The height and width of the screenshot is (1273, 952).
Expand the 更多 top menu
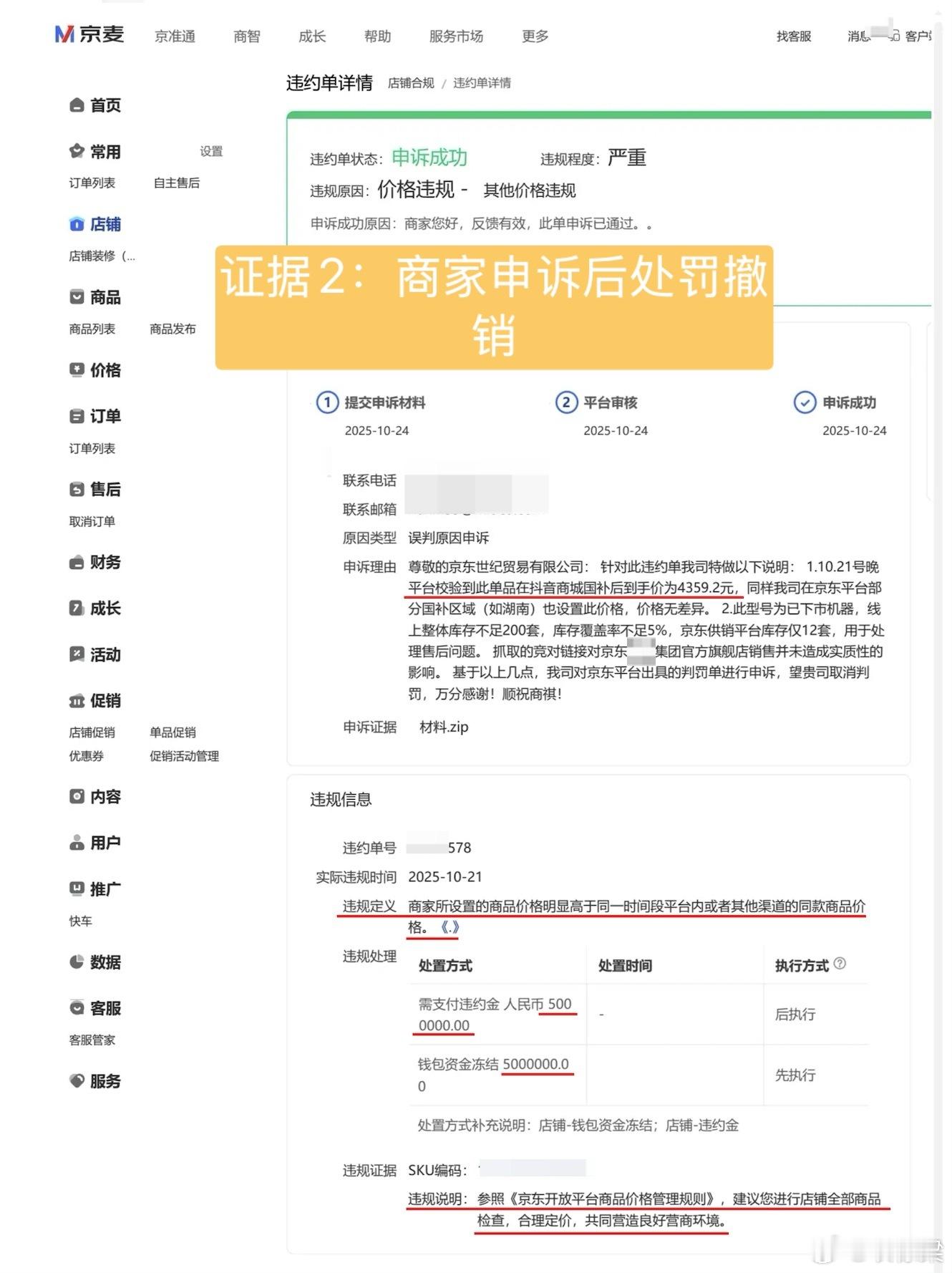pos(535,36)
